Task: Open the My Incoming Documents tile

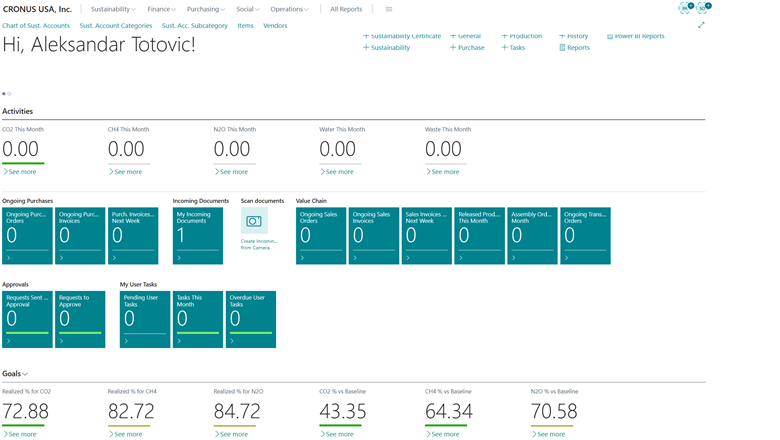Action: (x=198, y=236)
